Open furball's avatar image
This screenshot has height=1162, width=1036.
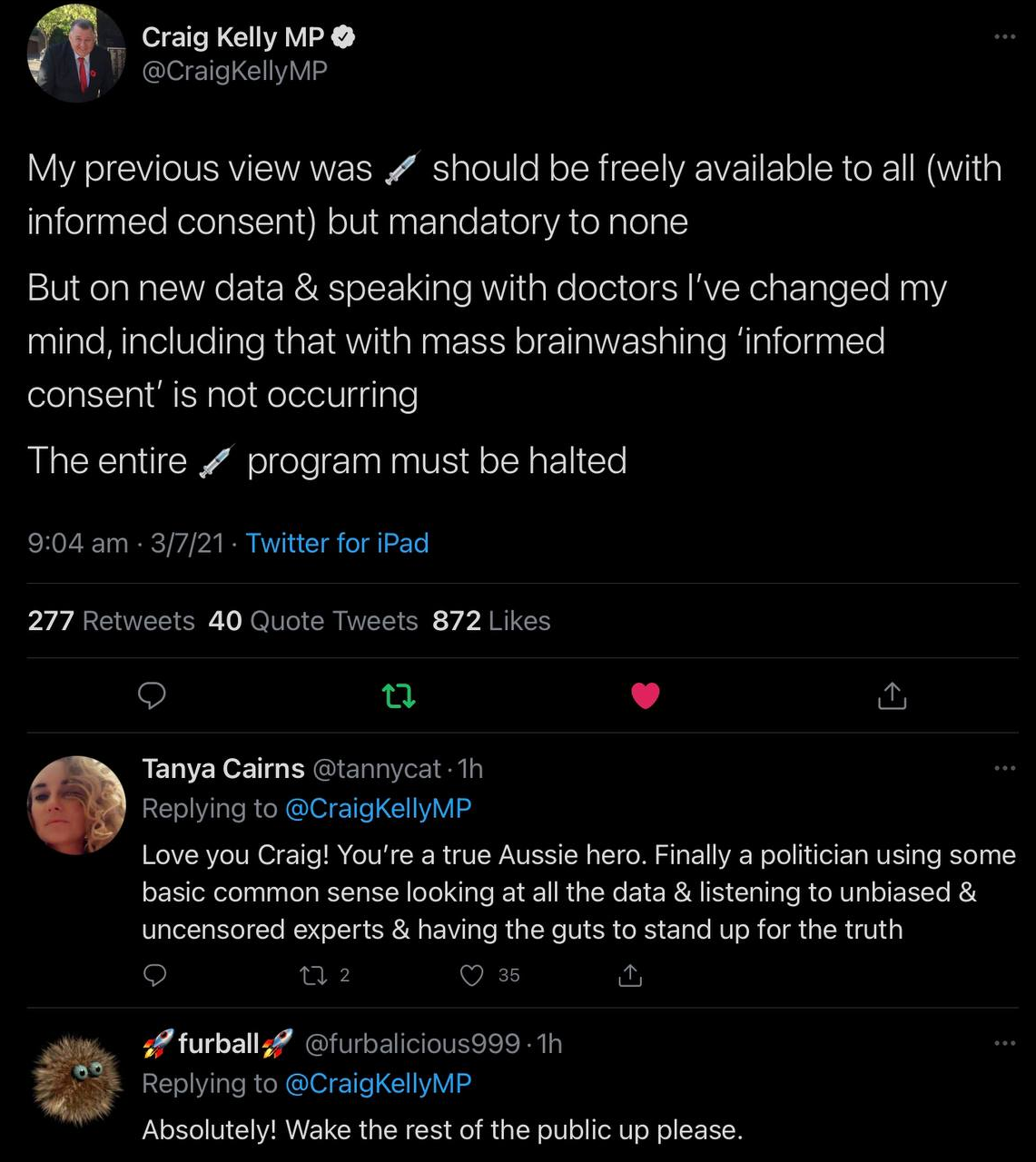[77, 1081]
